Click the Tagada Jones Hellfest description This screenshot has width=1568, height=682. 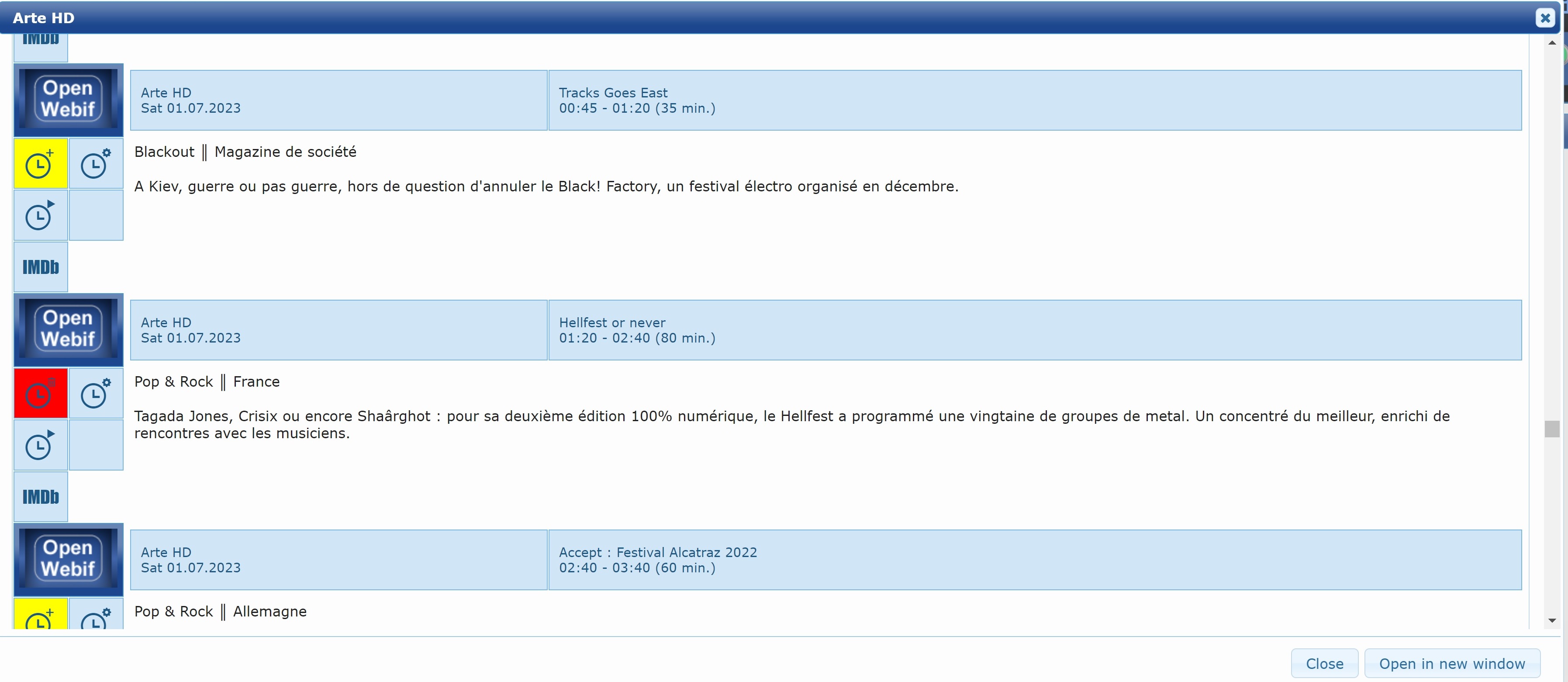(x=792, y=424)
